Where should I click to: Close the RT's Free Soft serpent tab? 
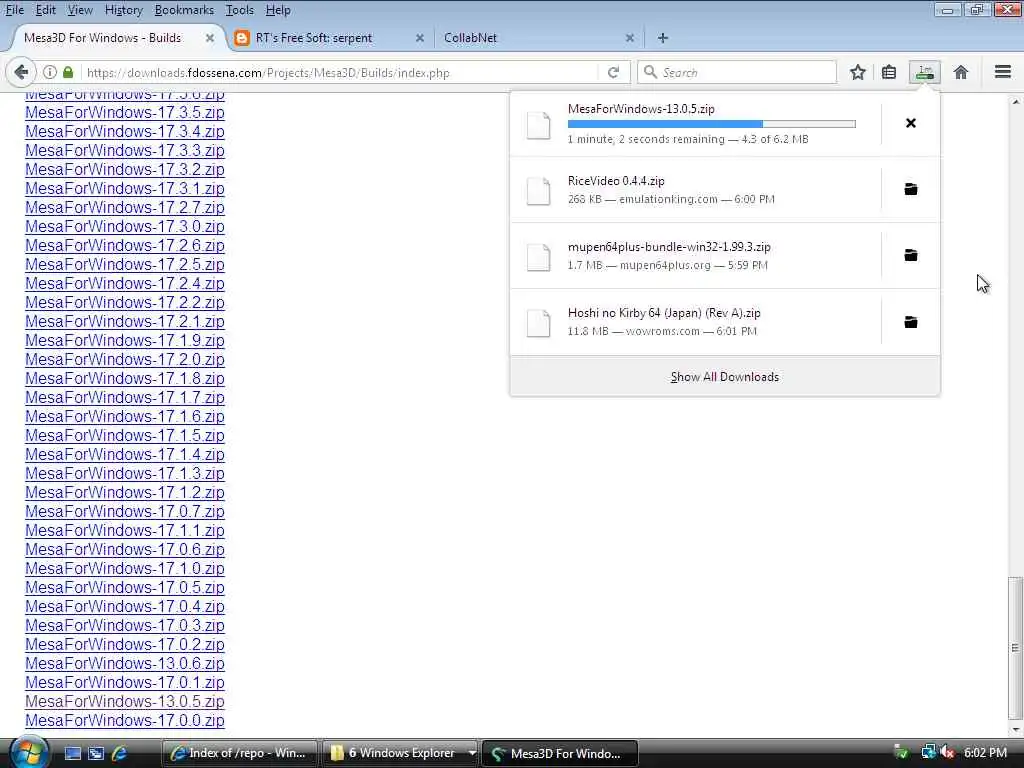coord(420,38)
